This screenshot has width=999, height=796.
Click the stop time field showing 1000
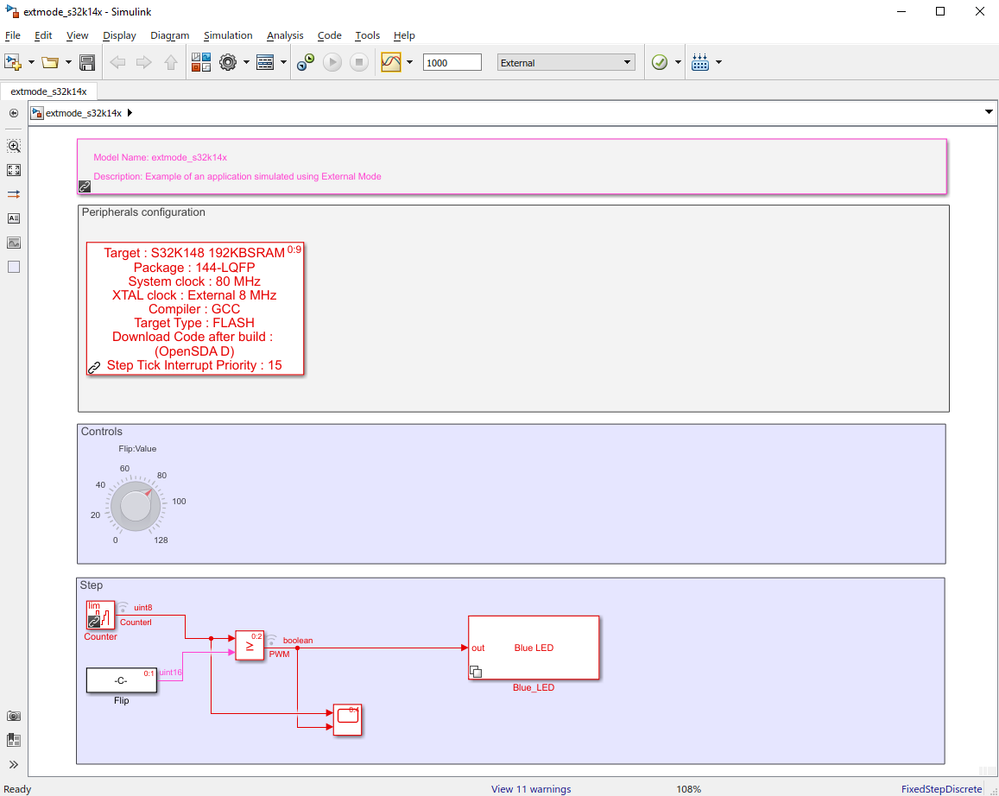pyautogui.click(x=452, y=62)
